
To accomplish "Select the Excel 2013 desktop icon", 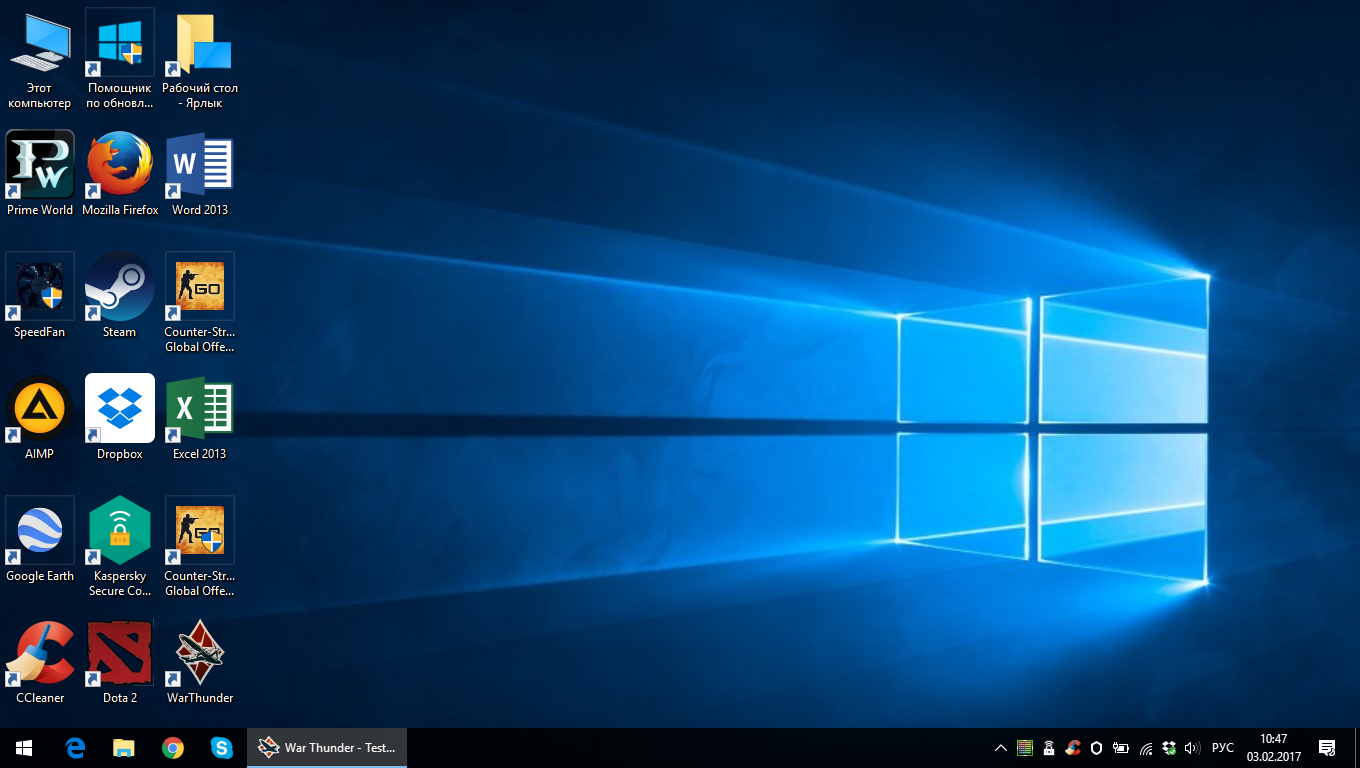I will pos(200,409).
